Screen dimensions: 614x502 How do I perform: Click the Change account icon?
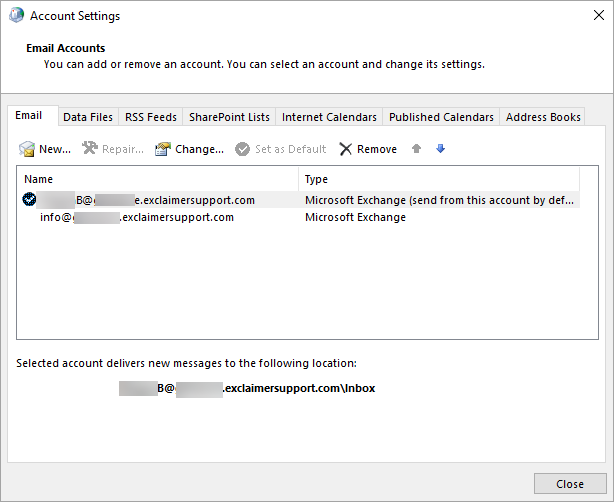coord(163,149)
